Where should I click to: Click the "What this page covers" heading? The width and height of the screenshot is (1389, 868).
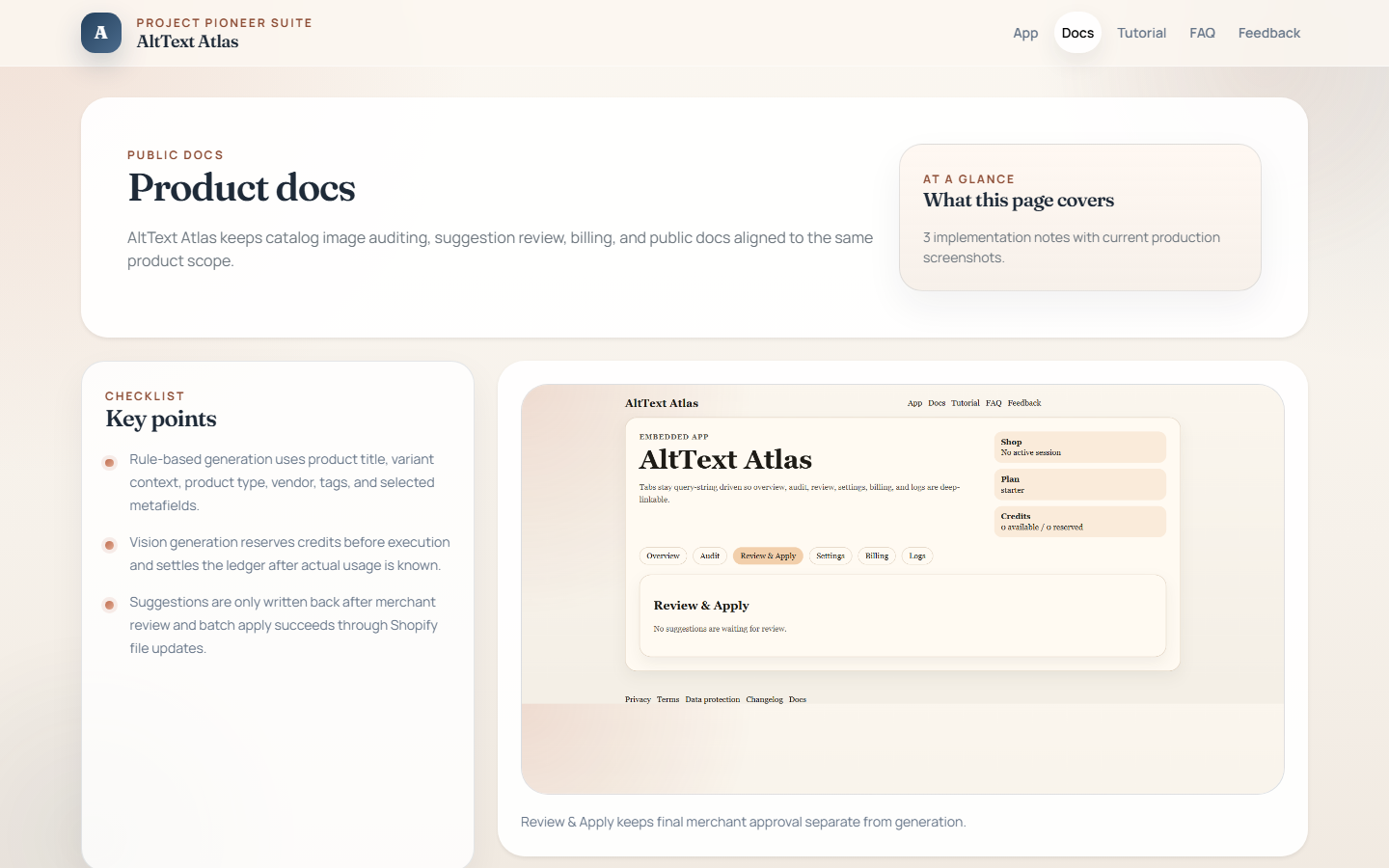[1019, 201]
